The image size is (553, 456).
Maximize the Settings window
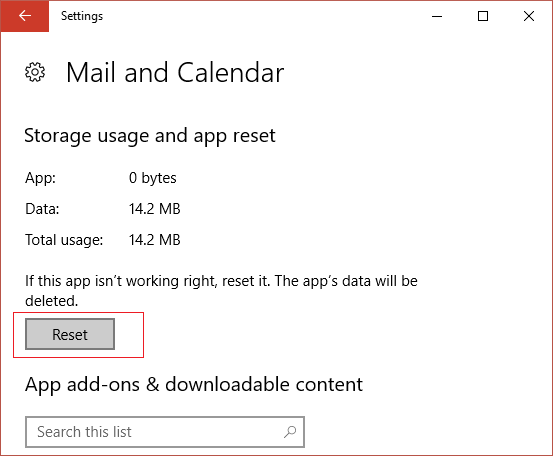[x=483, y=16]
